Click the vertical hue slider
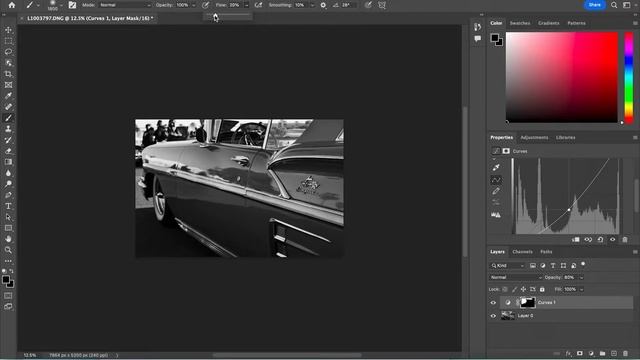Image resolution: width=640 pixels, height=360 pixels. click(629, 77)
